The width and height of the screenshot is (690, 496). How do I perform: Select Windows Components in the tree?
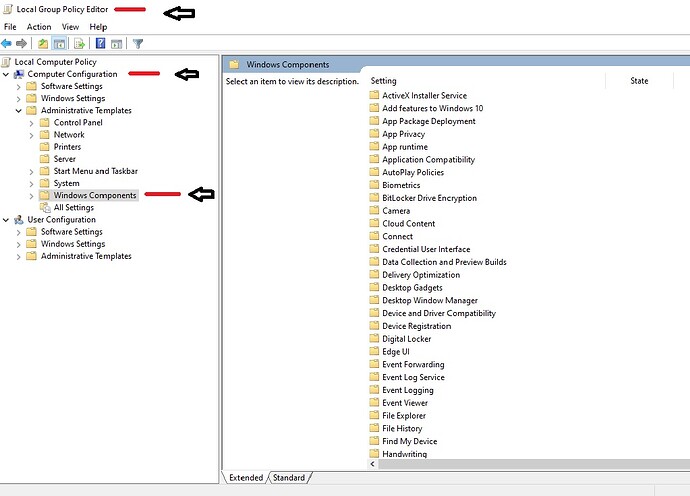(x=95, y=195)
